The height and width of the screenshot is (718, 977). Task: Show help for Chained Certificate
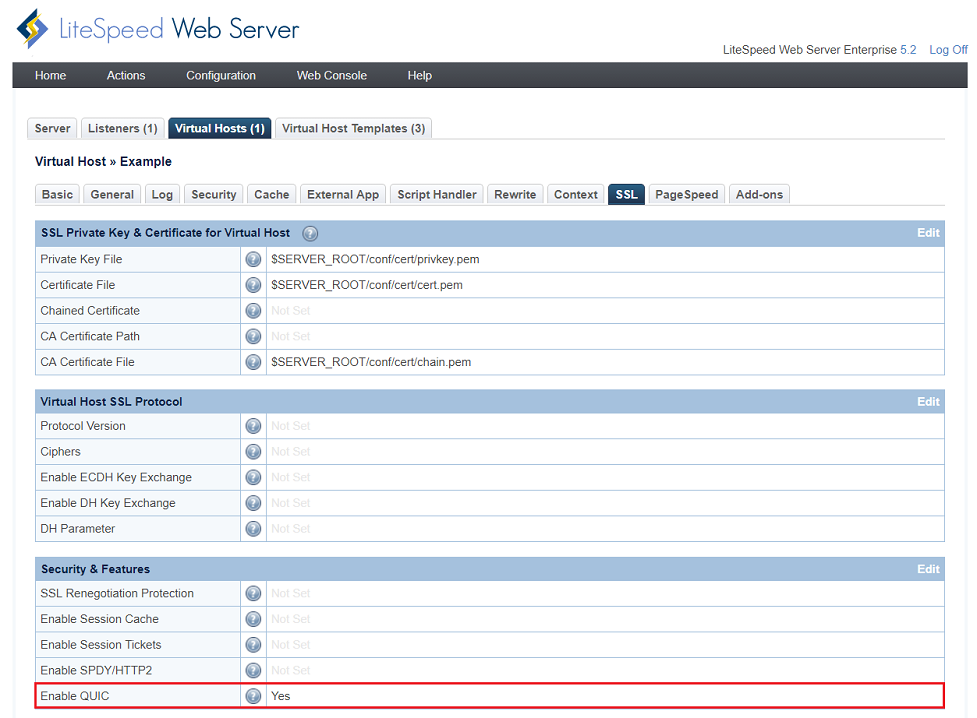253,310
